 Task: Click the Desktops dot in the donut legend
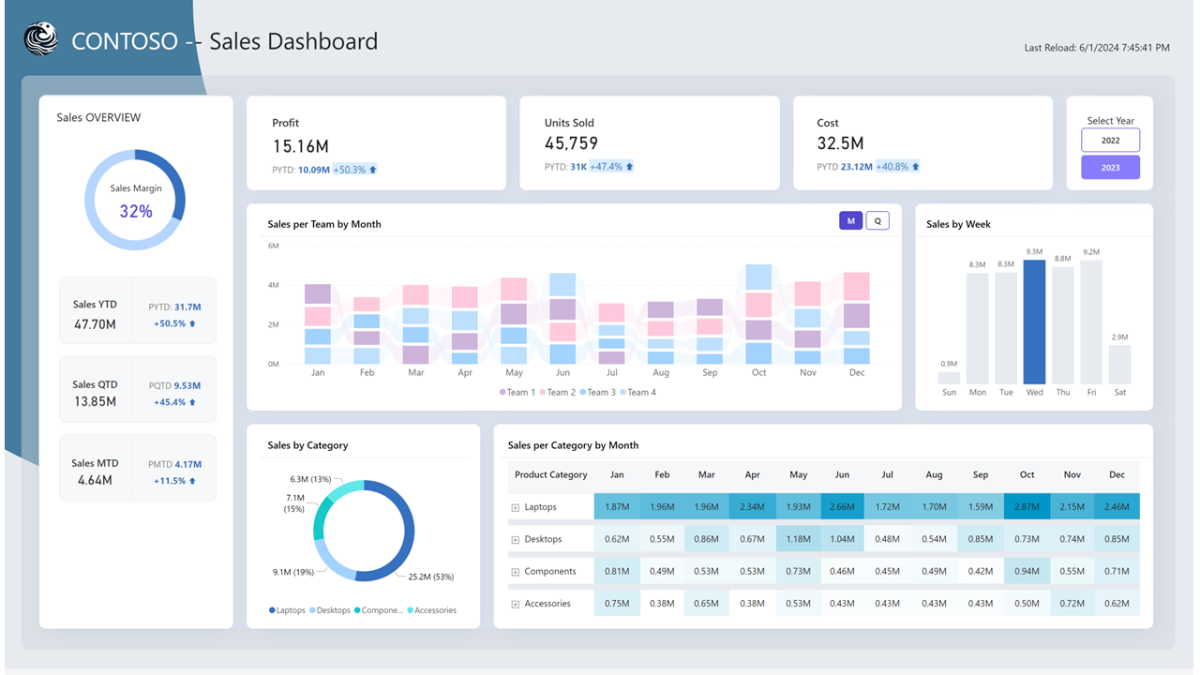[312, 610]
